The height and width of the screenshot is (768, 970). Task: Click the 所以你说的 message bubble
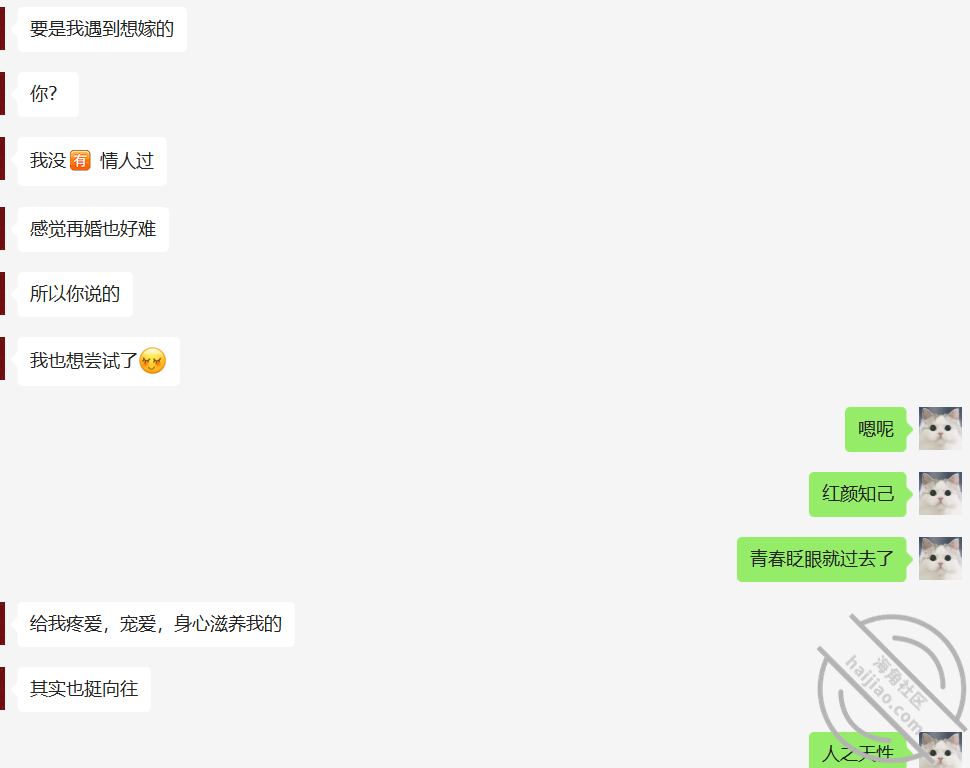click(75, 294)
